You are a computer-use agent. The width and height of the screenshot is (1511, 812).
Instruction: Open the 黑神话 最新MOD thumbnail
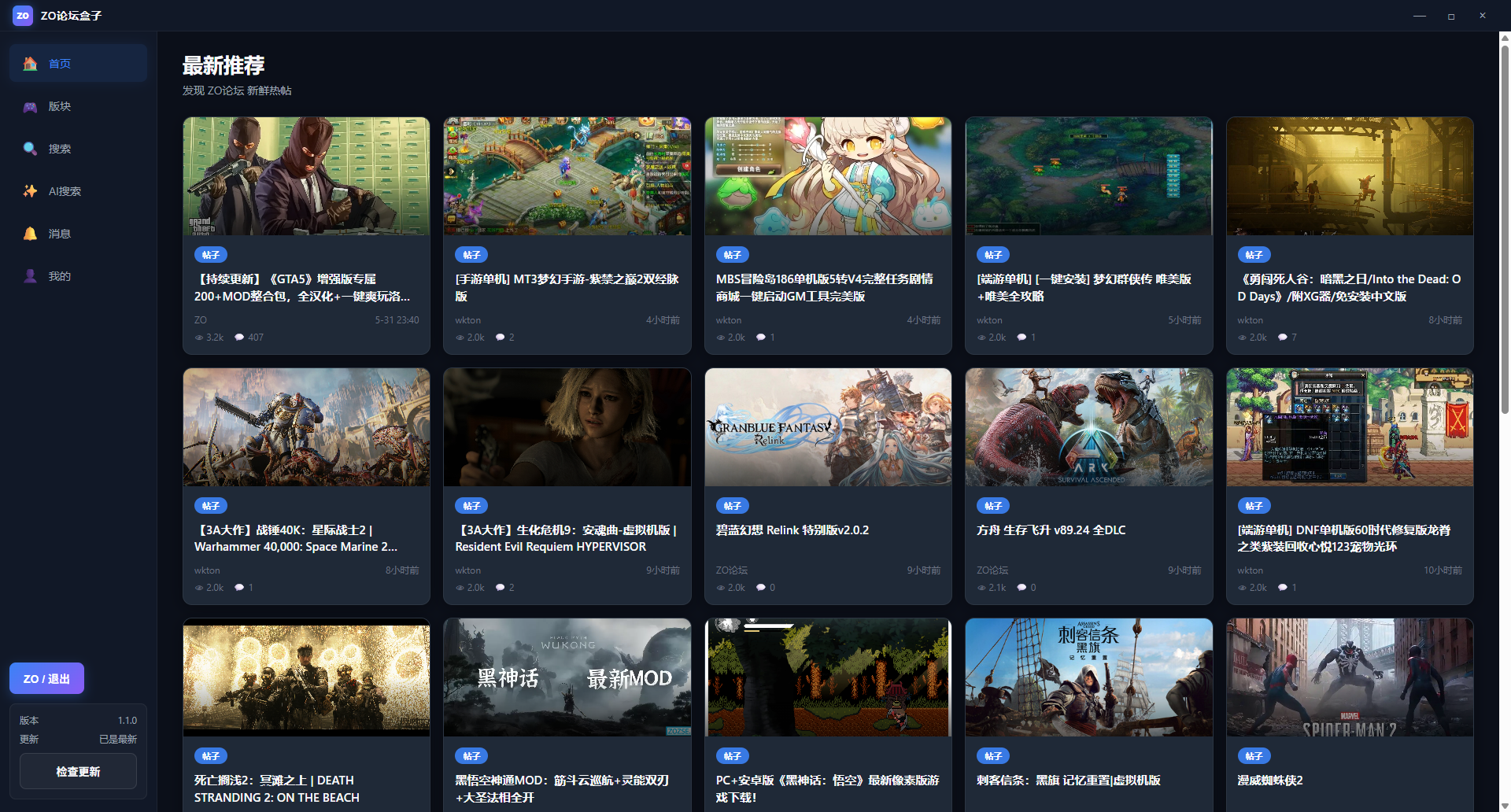coord(567,677)
